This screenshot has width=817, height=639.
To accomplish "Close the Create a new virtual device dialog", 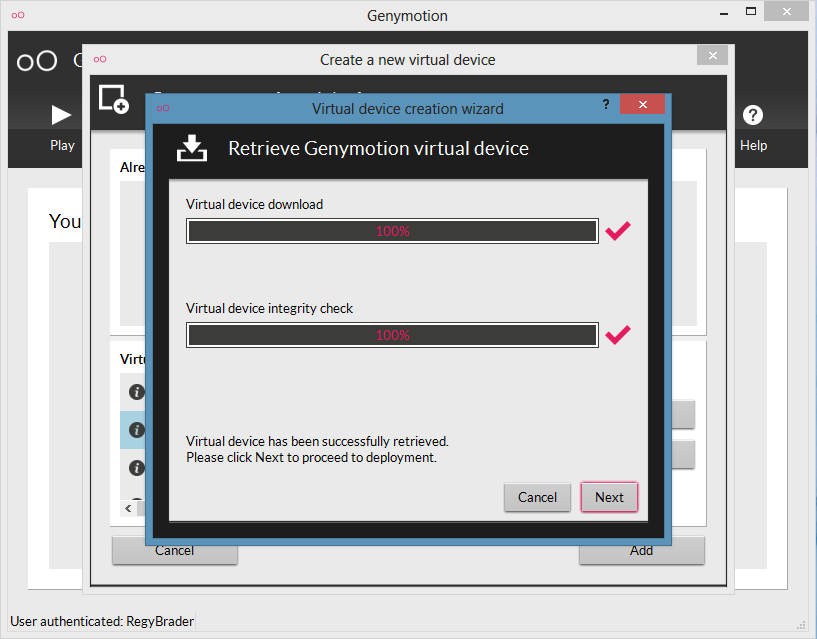I will (x=712, y=55).
